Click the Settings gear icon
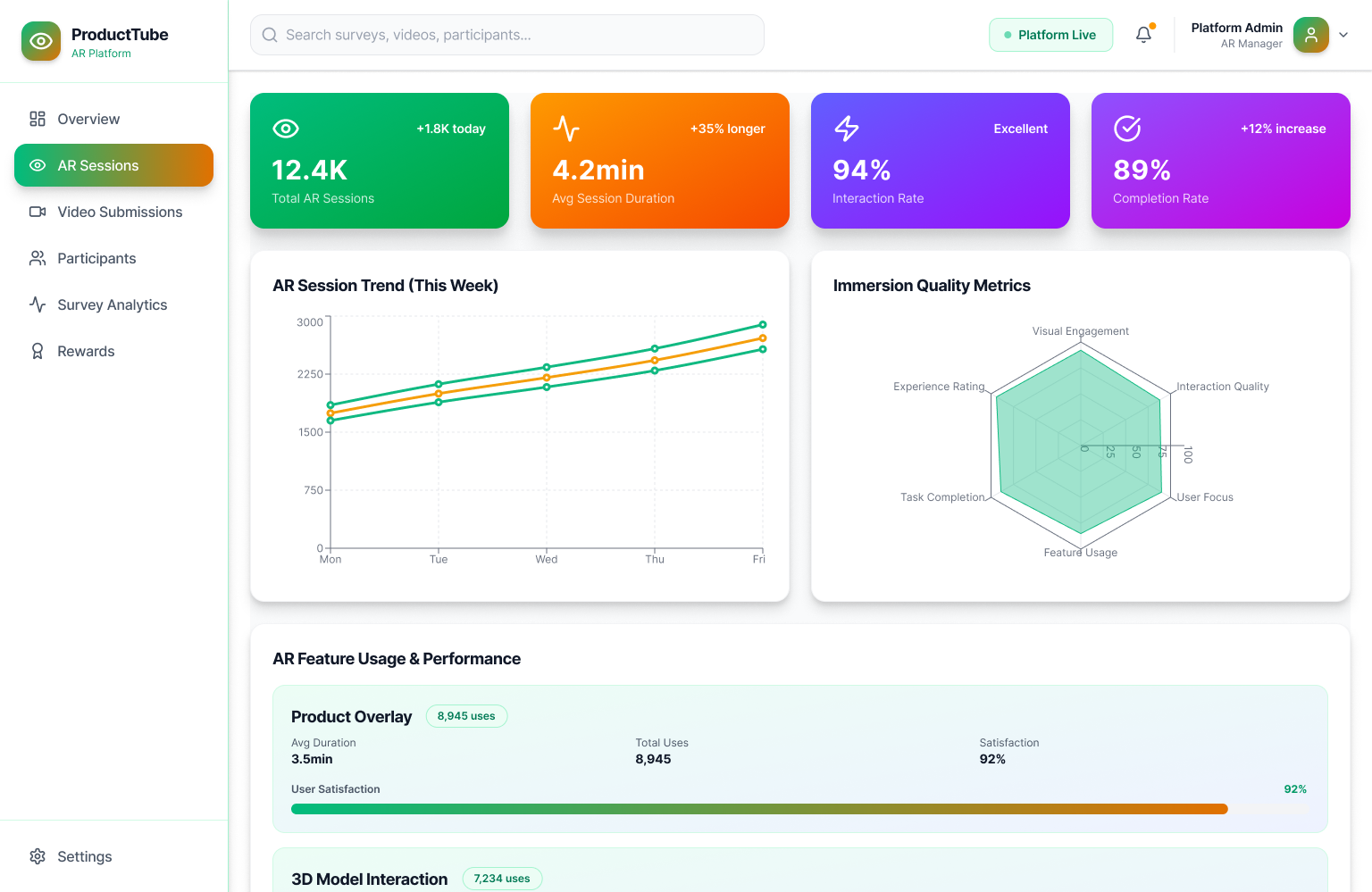The height and width of the screenshot is (892, 1372). point(38,856)
